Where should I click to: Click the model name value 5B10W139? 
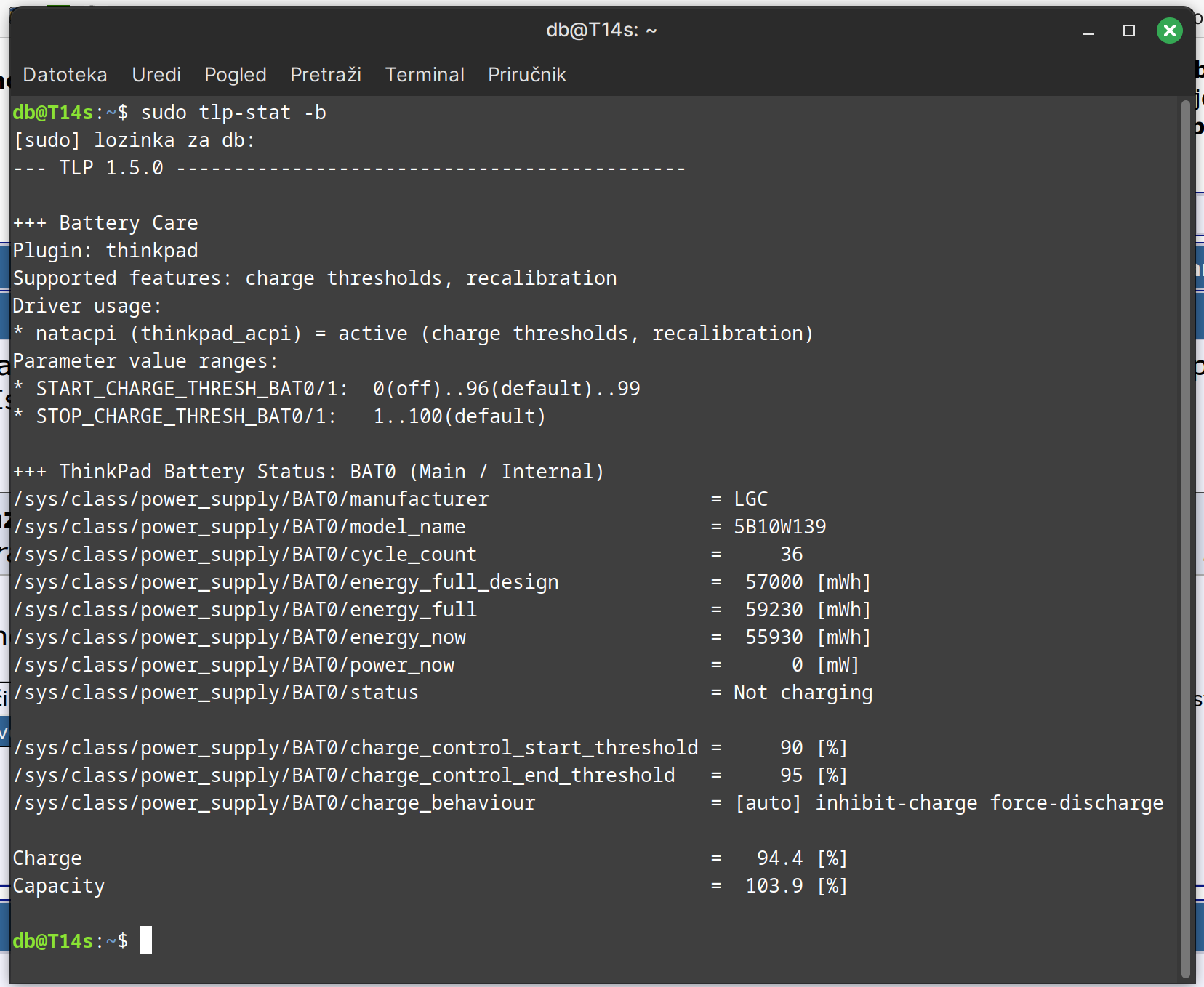(x=780, y=527)
